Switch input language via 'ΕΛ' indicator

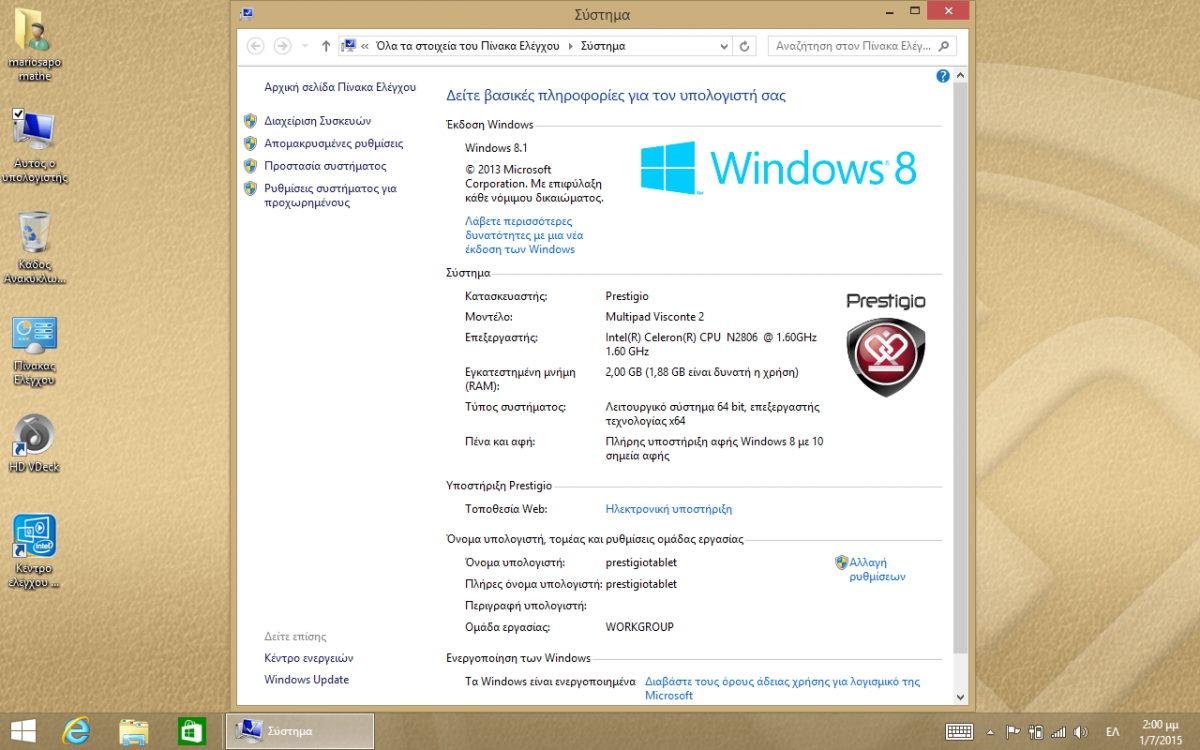pos(1112,732)
